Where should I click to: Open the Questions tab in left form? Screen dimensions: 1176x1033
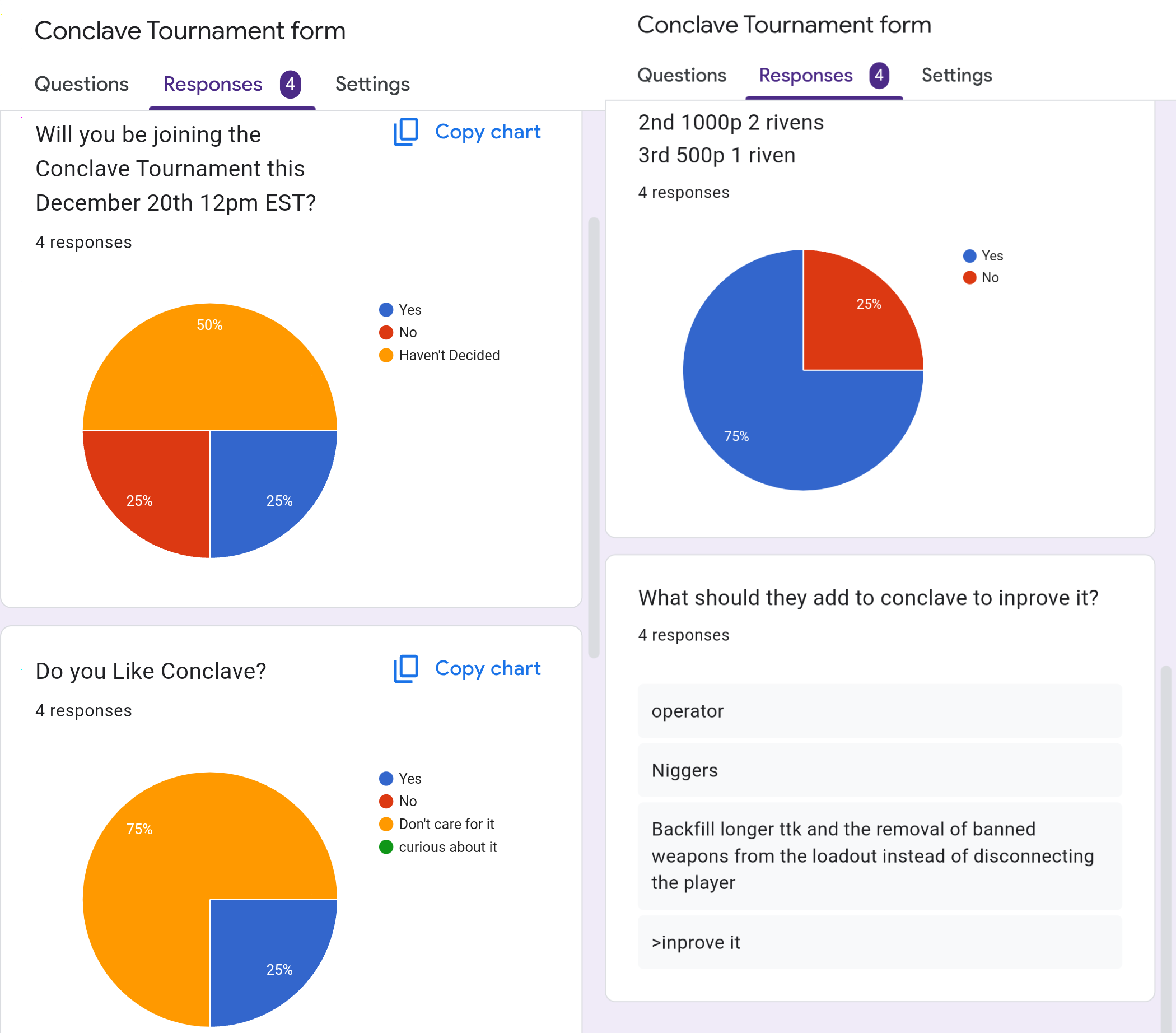pyautogui.click(x=81, y=84)
